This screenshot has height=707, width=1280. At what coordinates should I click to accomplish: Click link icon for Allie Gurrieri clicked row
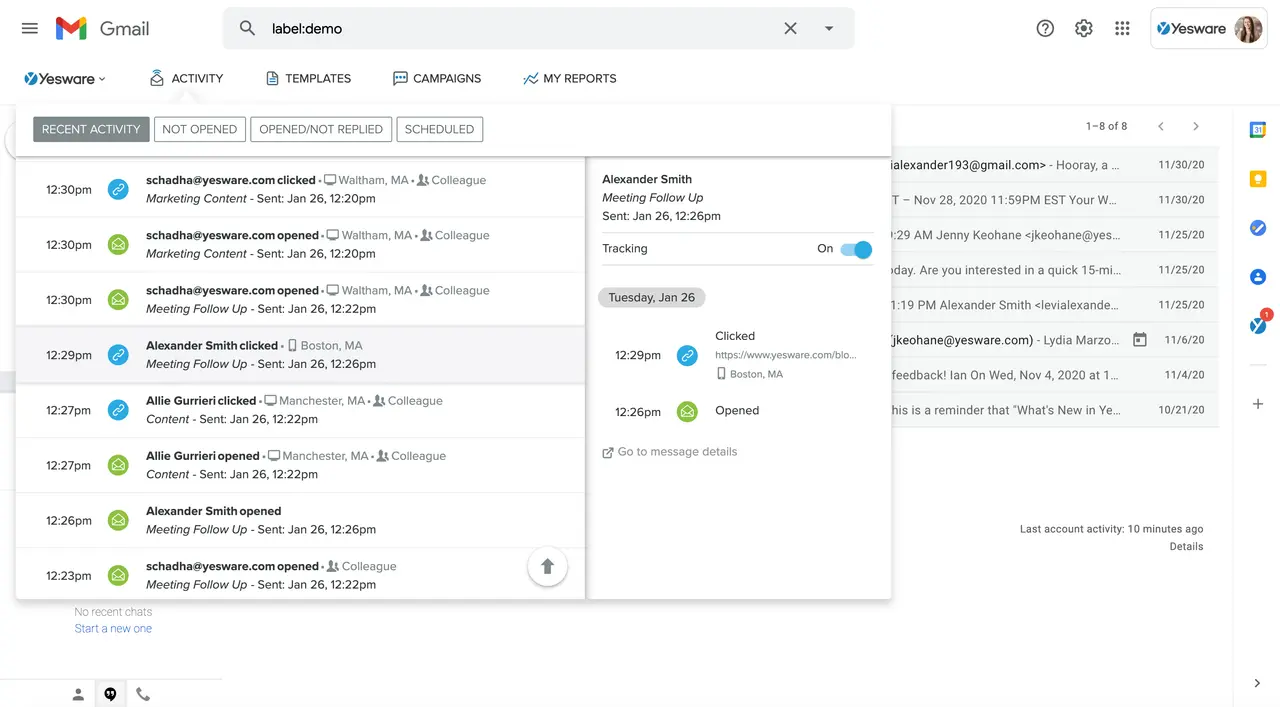(118, 409)
